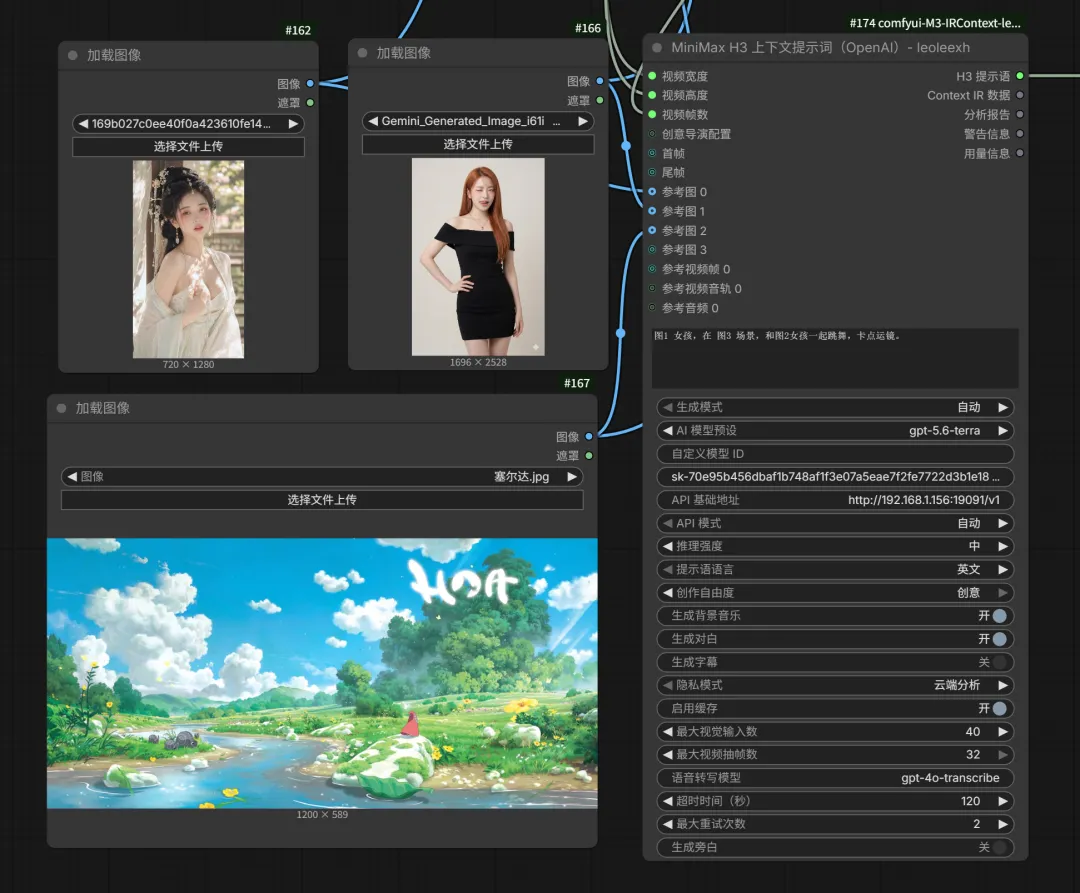1080x893 pixels.
Task: Open the 塞尔达.jpg image selector
Action: coord(322,476)
